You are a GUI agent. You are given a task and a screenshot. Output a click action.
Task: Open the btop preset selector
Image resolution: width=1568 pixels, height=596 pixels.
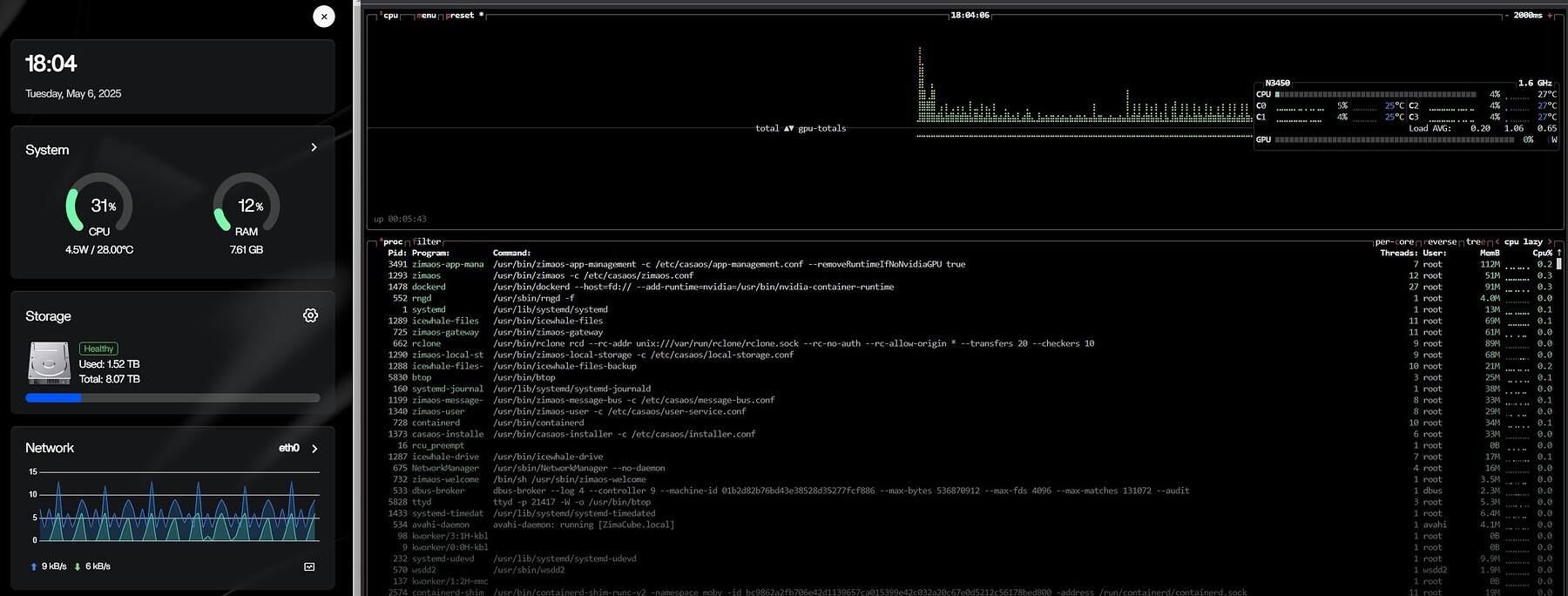[463, 16]
